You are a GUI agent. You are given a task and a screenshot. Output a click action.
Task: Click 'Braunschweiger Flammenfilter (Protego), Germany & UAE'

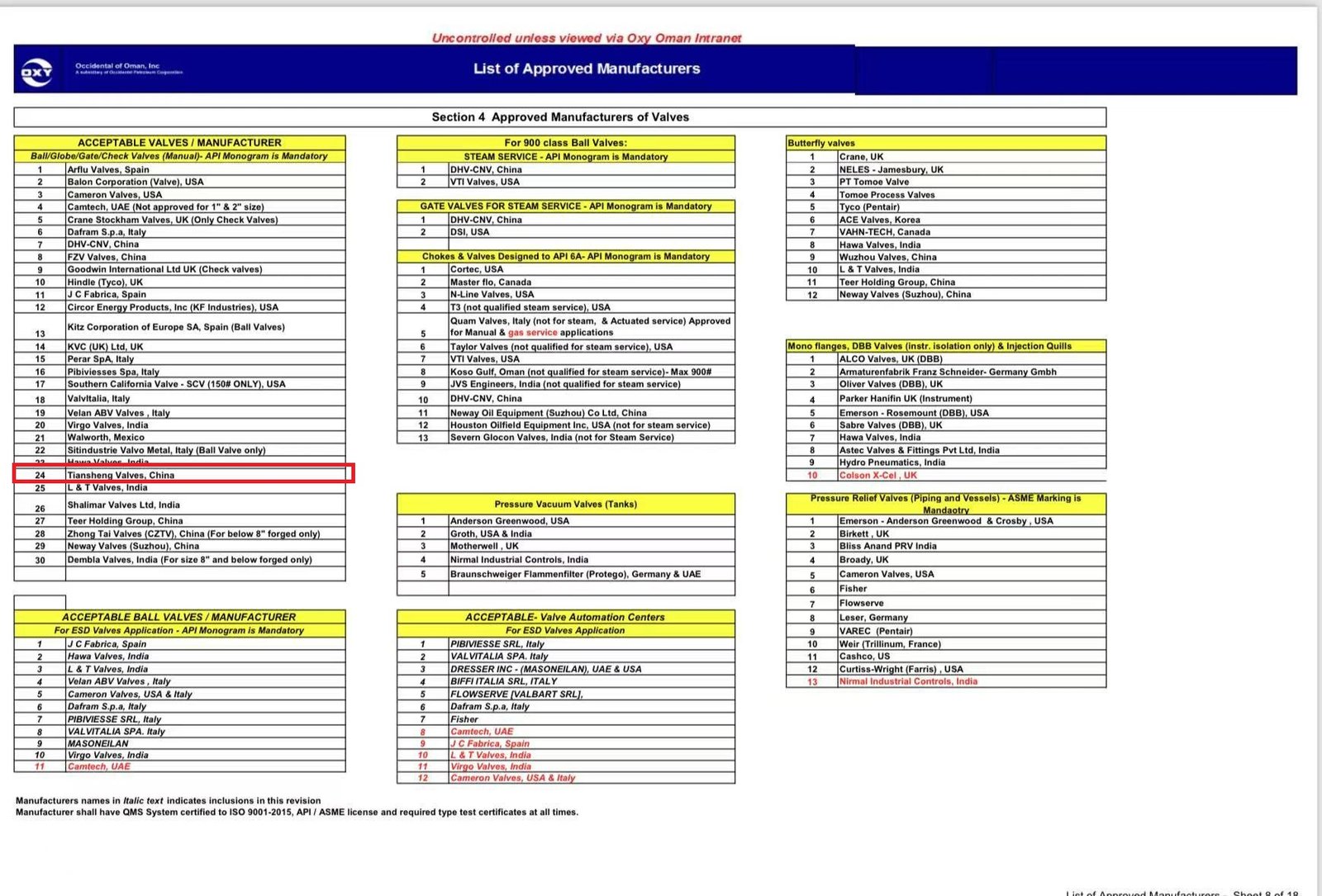pos(575,574)
